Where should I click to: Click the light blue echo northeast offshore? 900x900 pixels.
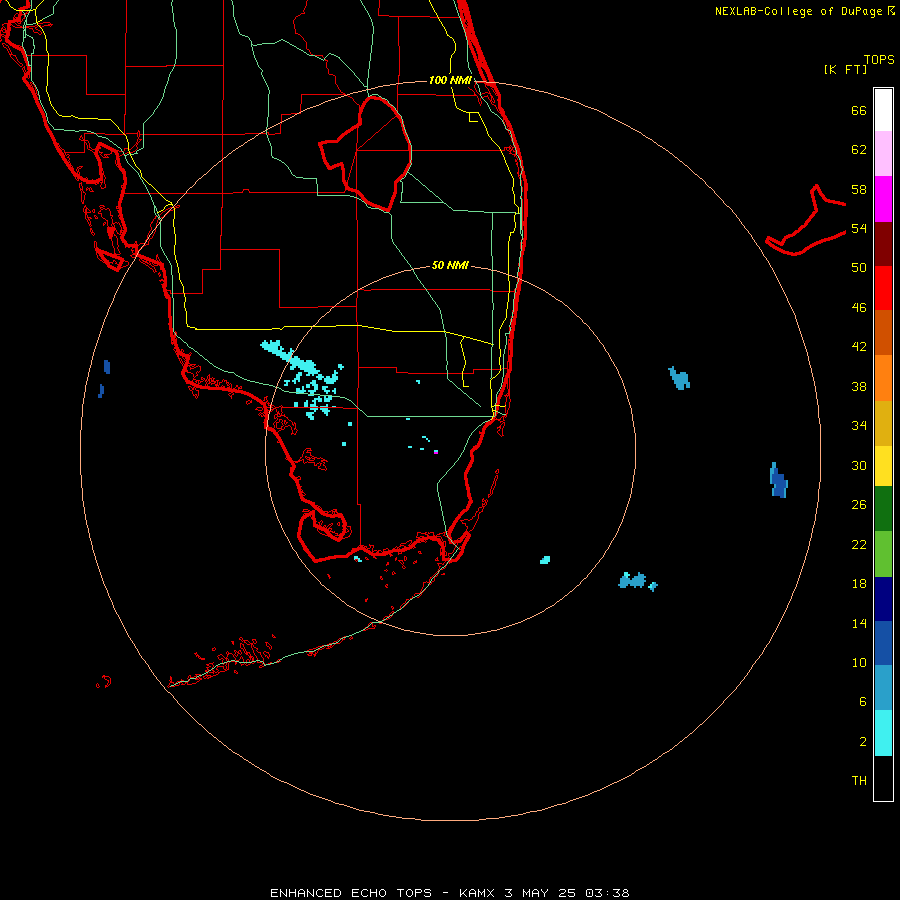point(679,378)
